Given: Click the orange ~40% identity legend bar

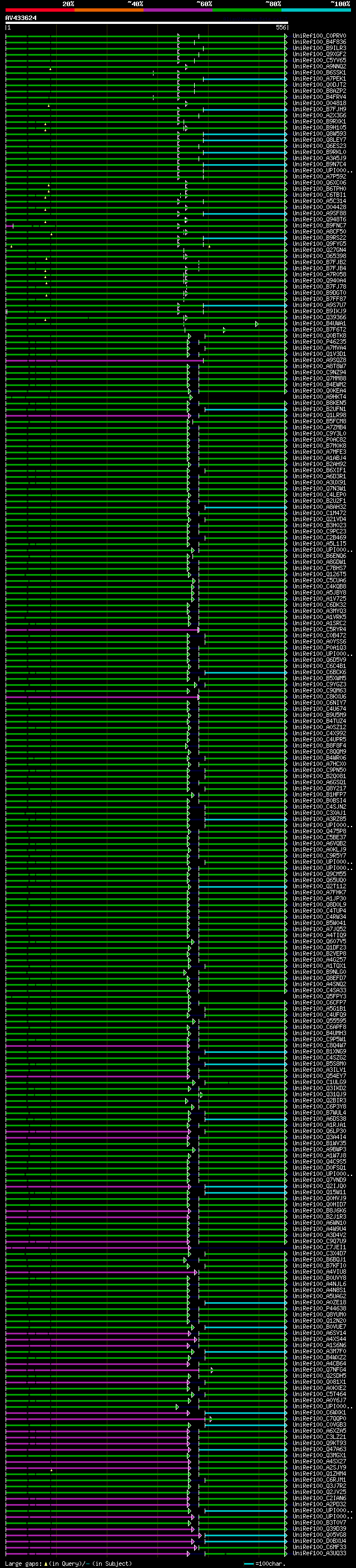Looking at the screenshot, I should pos(109,10).
